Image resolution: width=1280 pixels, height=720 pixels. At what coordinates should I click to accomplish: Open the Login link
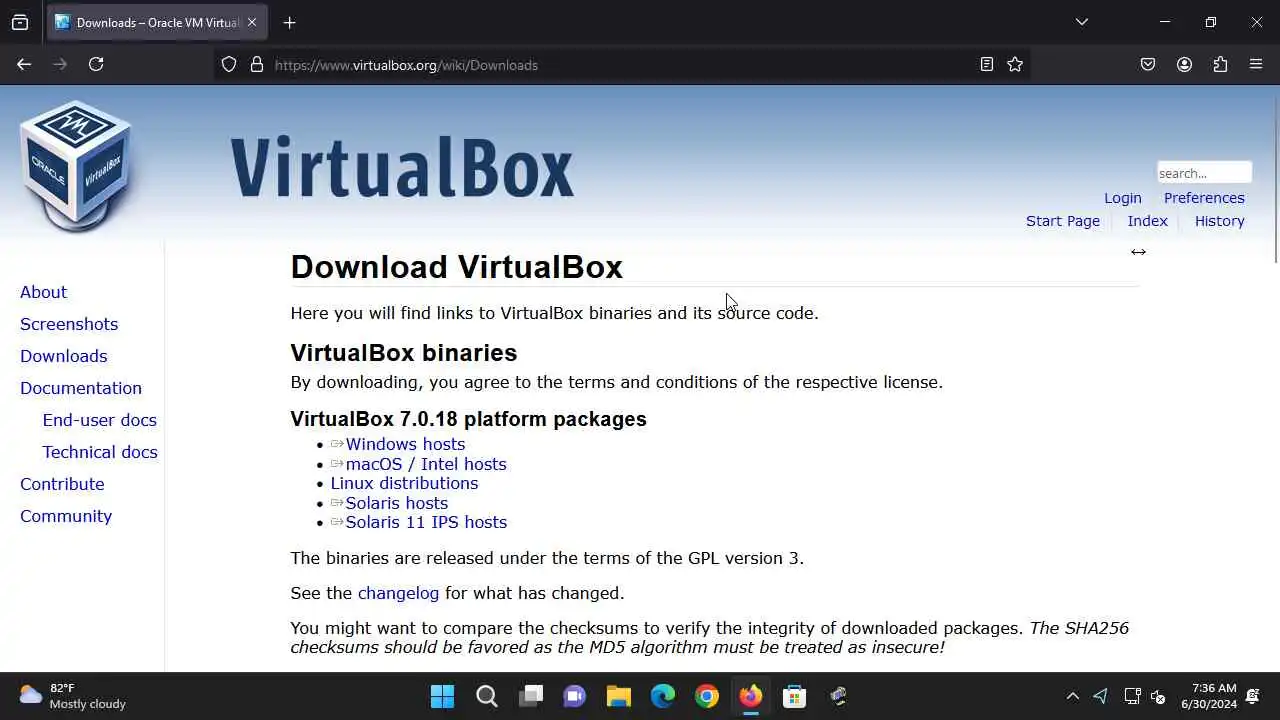pos(1122,198)
